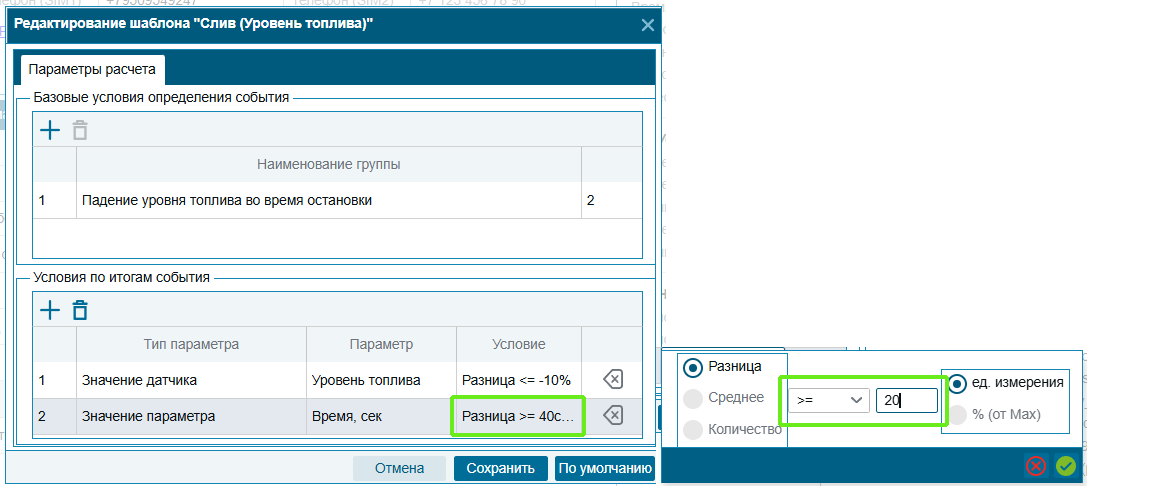Click the 'Тип параметра' column header
Image resolution: width=1150 pixels, height=486 pixels.
191,345
